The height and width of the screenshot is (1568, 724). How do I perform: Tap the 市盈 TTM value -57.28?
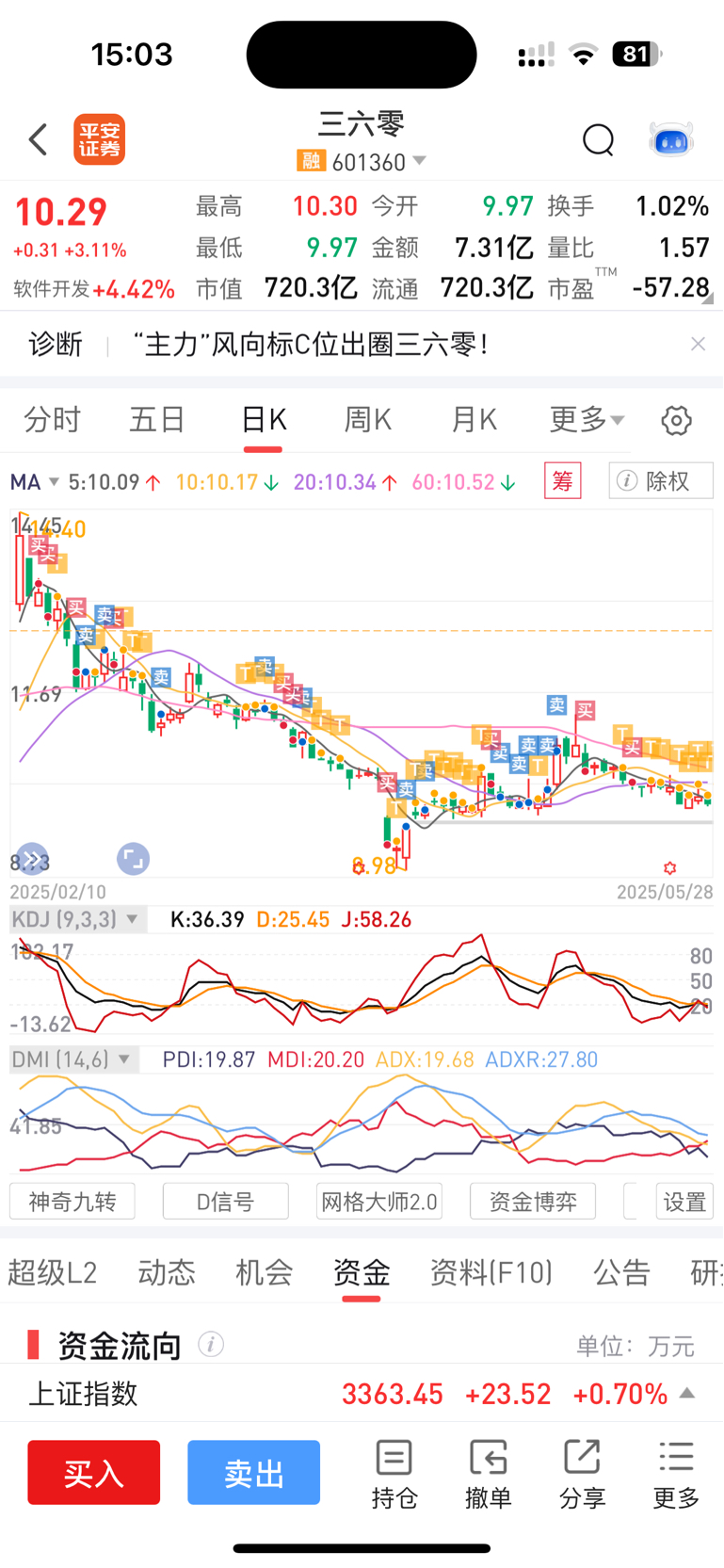pyautogui.click(x=670, y=287)
